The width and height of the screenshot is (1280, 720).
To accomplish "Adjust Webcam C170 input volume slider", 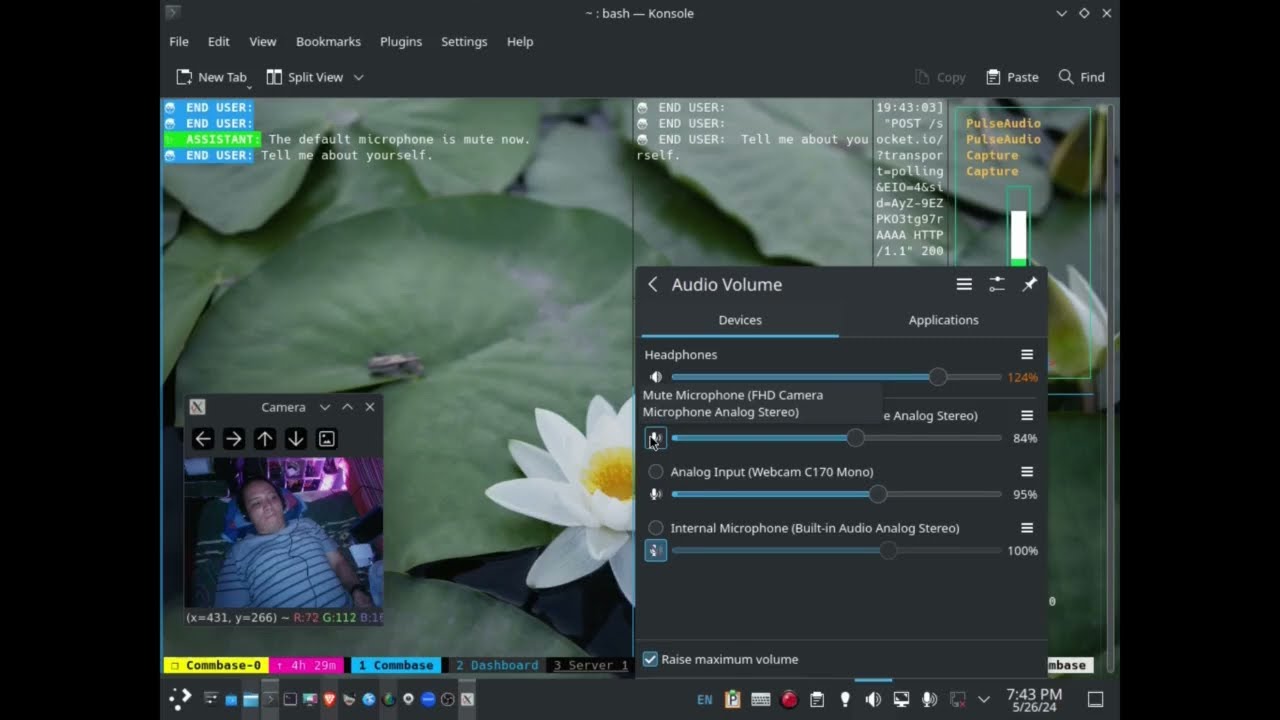I will pos(836,494).
